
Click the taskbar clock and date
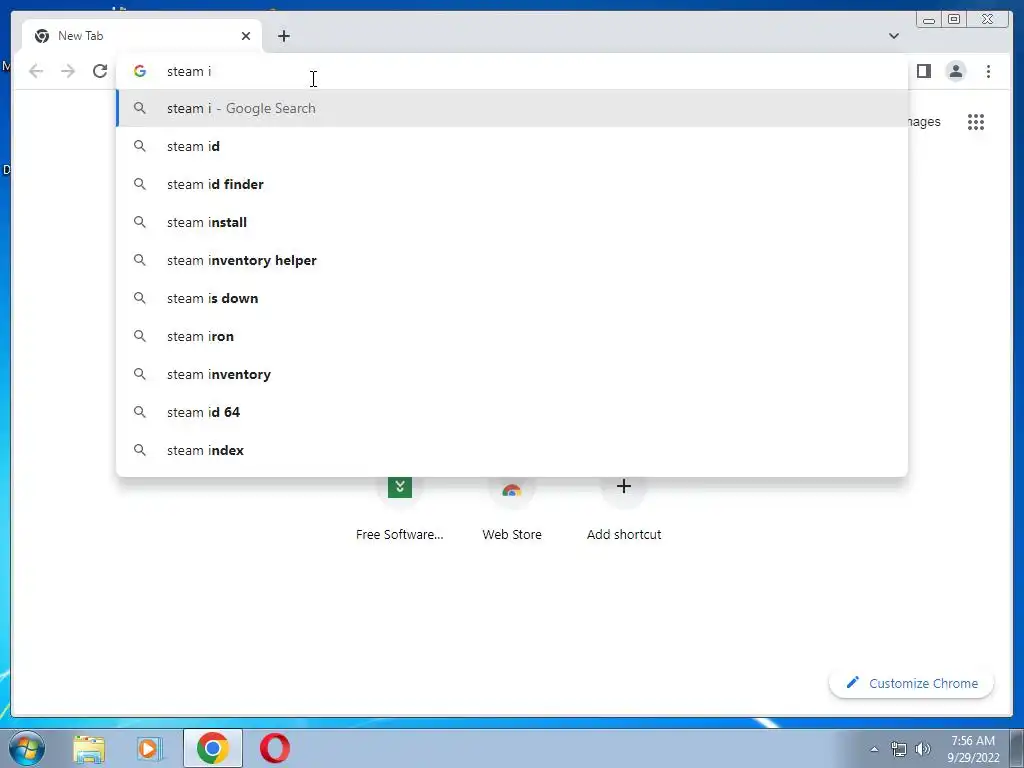pyautogui.click(x=973, y=749)
